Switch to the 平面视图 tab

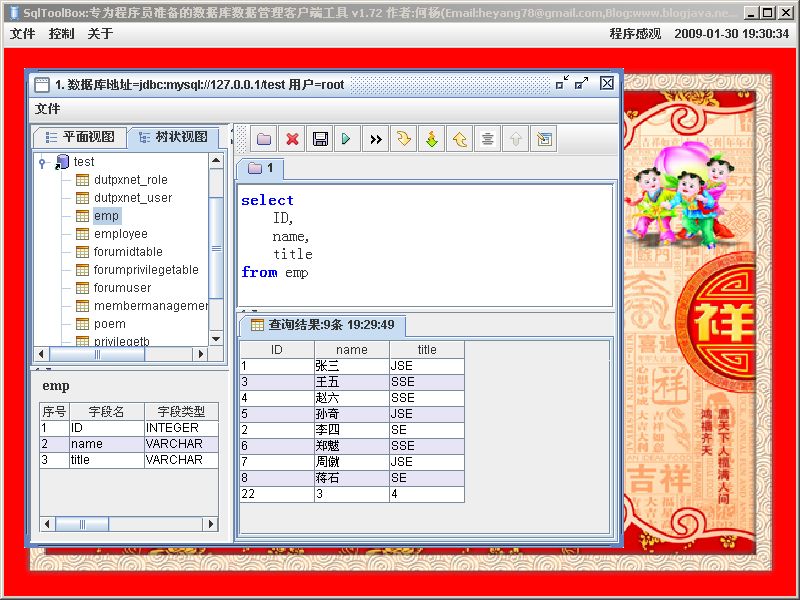click(x=80, y=137)
